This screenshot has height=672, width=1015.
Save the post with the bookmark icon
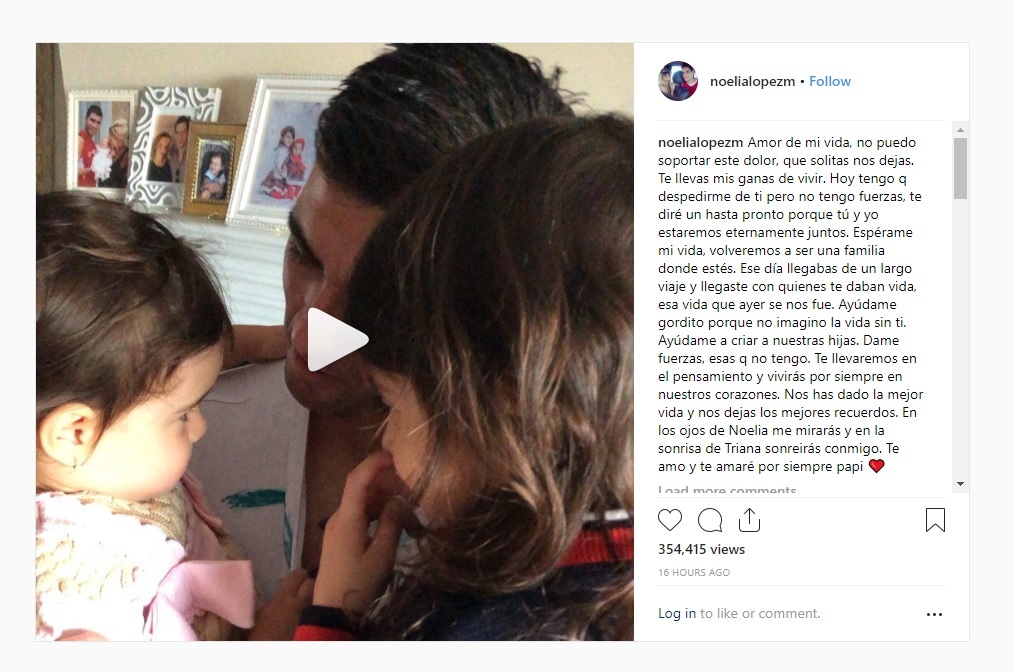[935, 520]
